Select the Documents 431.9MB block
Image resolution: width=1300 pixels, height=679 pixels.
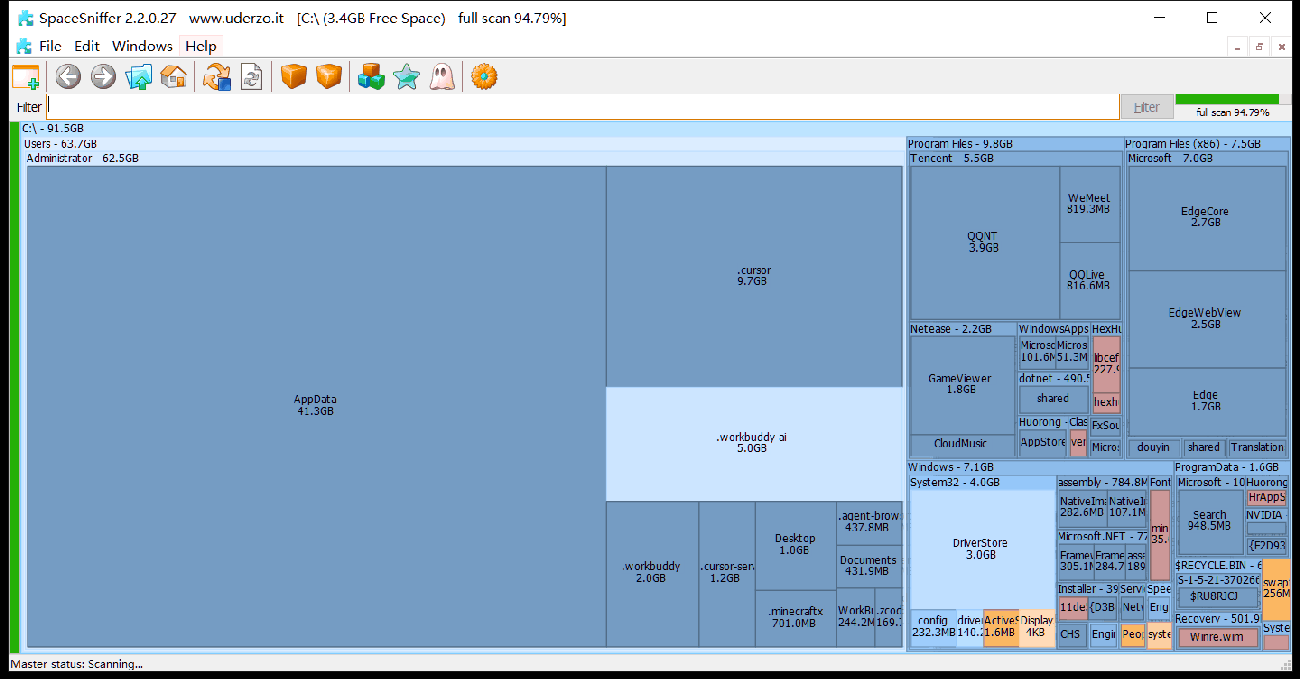(x=869, y=567)
